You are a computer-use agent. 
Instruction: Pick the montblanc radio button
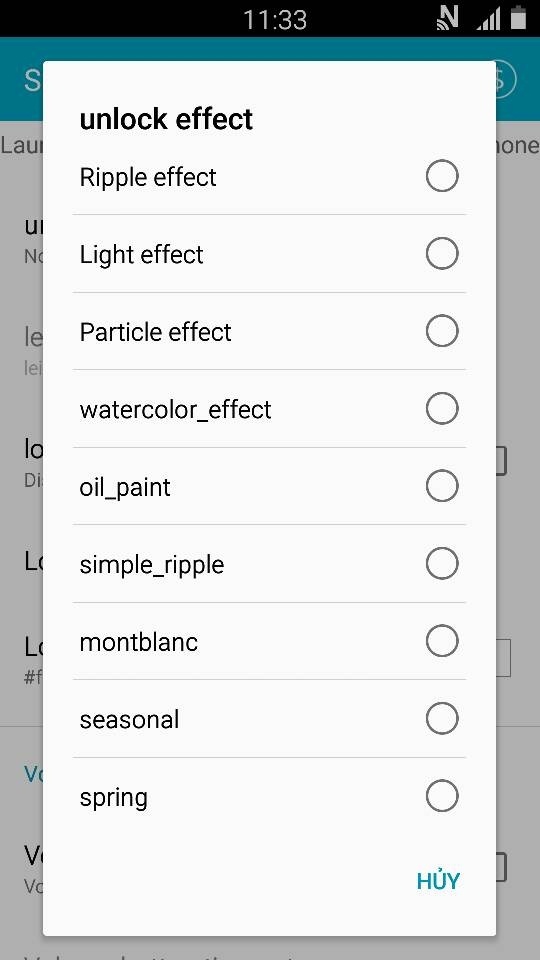[441, 641]
